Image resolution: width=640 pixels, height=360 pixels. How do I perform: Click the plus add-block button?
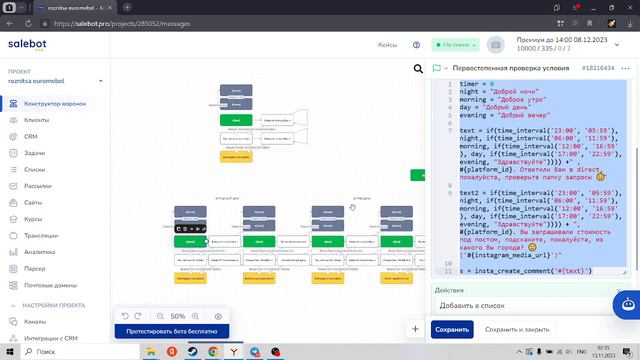pyautogui.click(x=415, y=329)
